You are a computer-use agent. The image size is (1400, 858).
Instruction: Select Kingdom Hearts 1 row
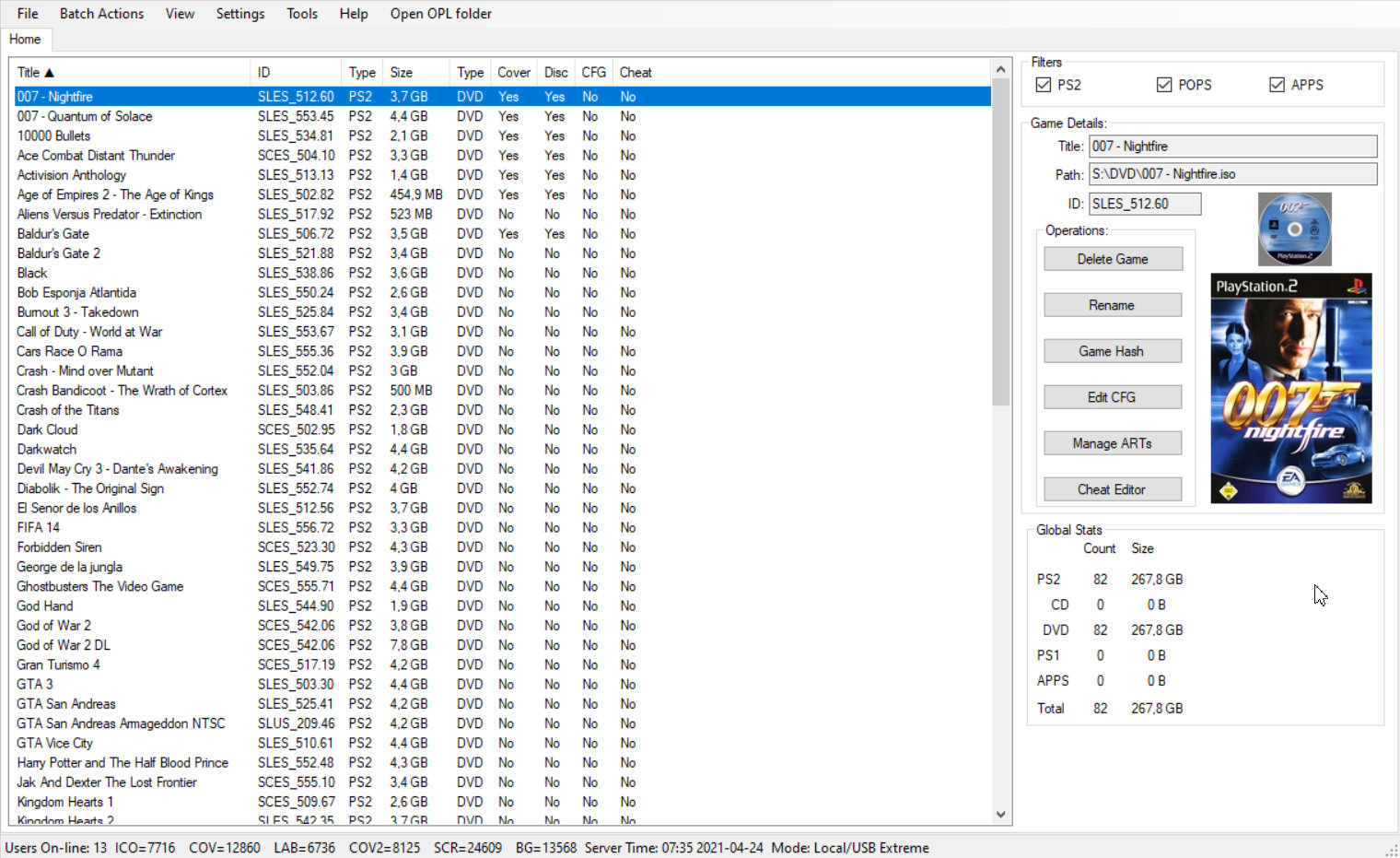(502, 802)
